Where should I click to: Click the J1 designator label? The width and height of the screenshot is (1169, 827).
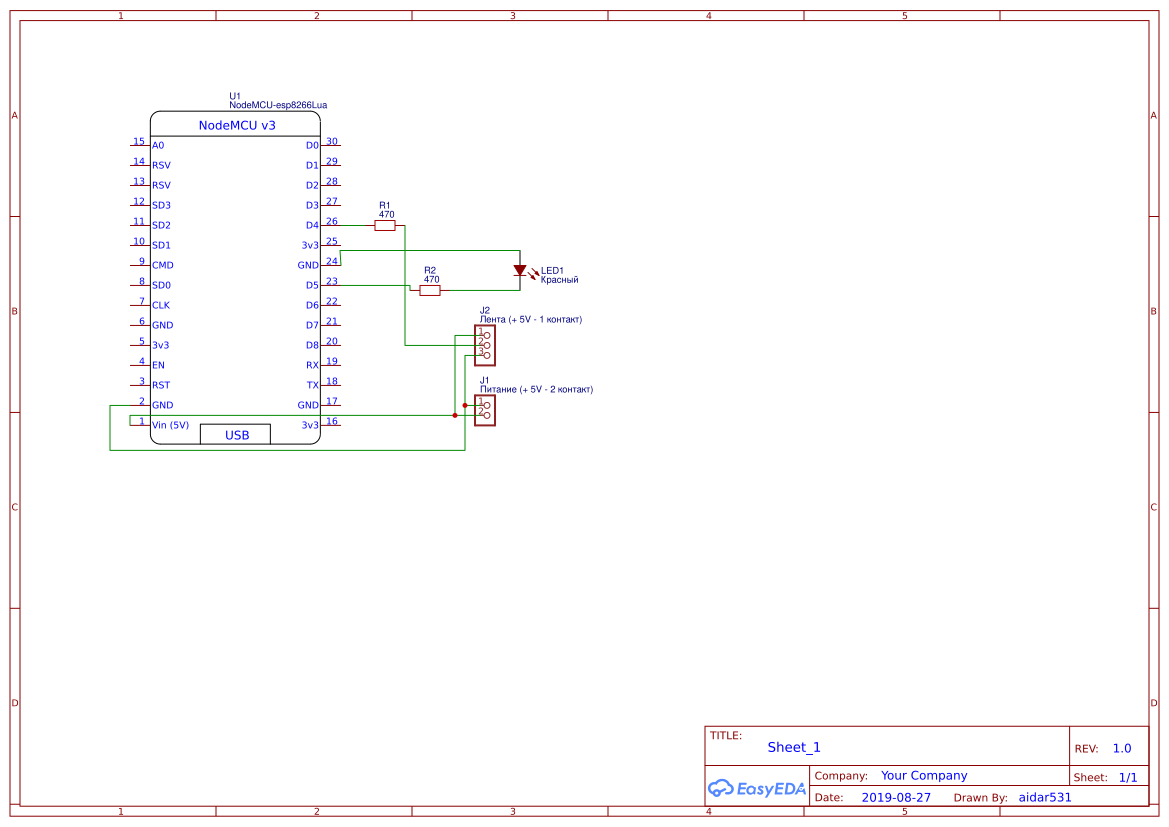[485, 380]
